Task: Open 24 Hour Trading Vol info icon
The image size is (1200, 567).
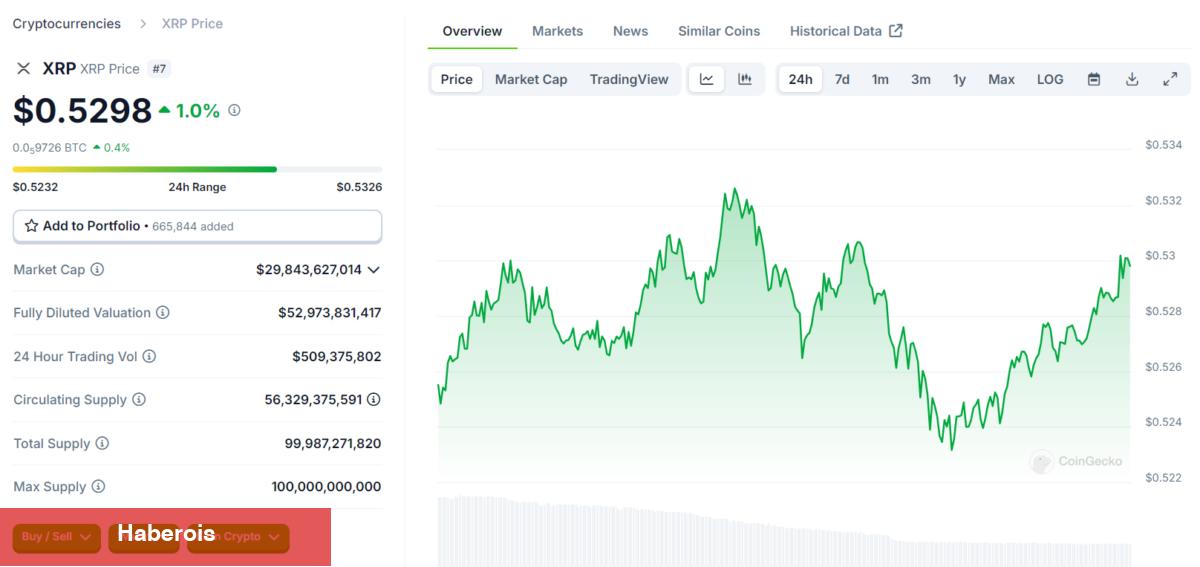Action: 149,356
